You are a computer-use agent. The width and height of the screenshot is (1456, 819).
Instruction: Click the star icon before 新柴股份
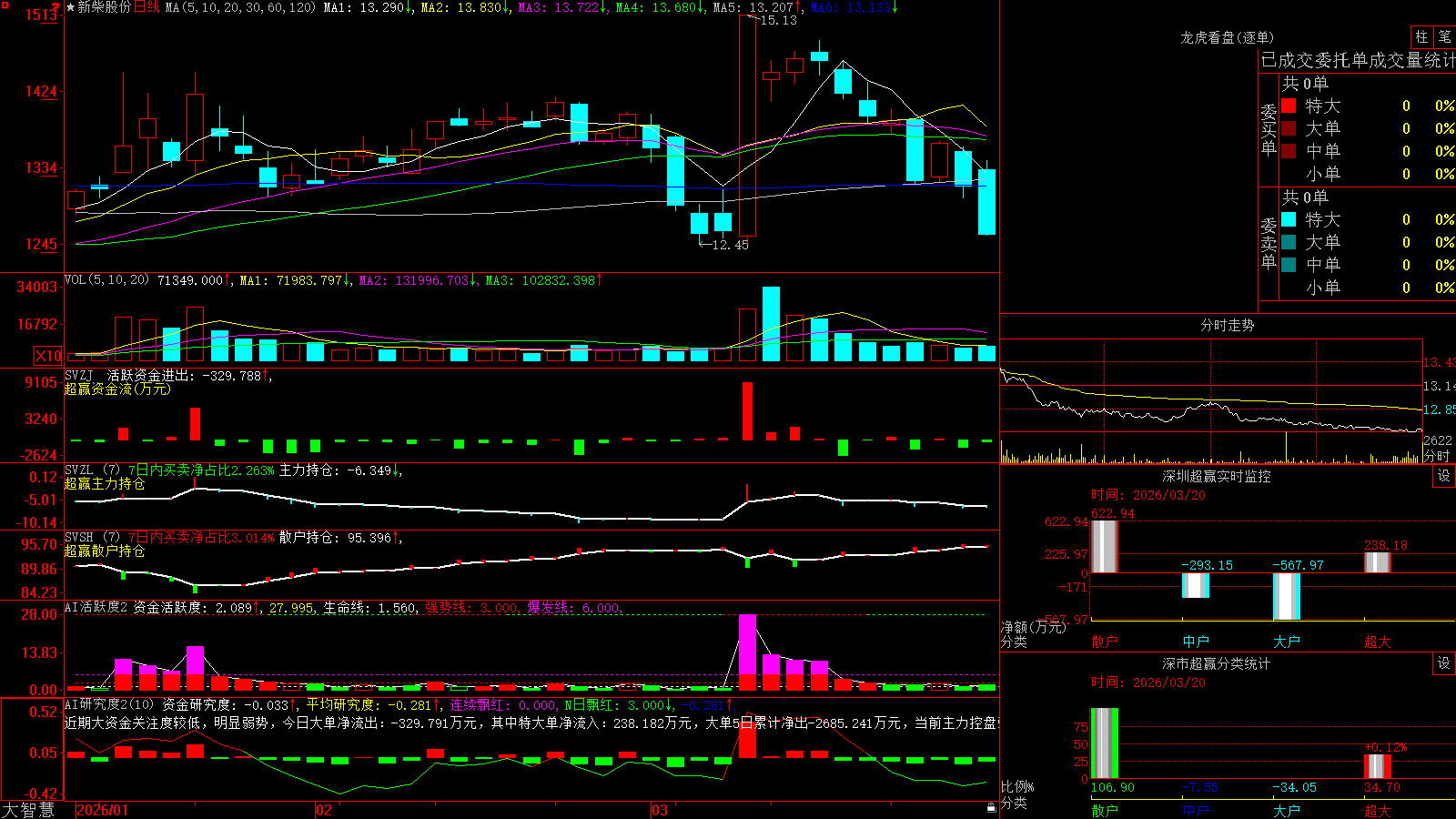pyautogui.click(x=70, y=7)
